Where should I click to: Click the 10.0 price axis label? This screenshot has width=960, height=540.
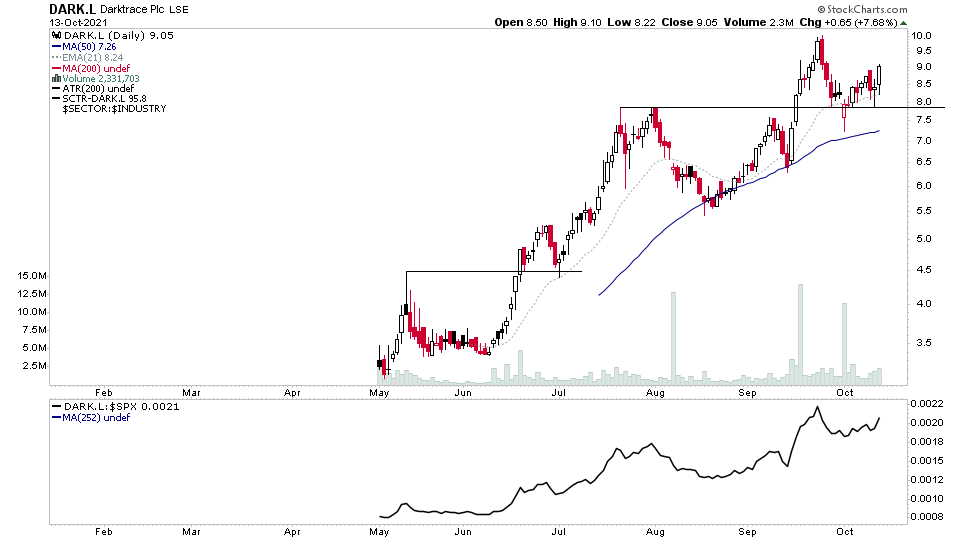pos(921,36)
